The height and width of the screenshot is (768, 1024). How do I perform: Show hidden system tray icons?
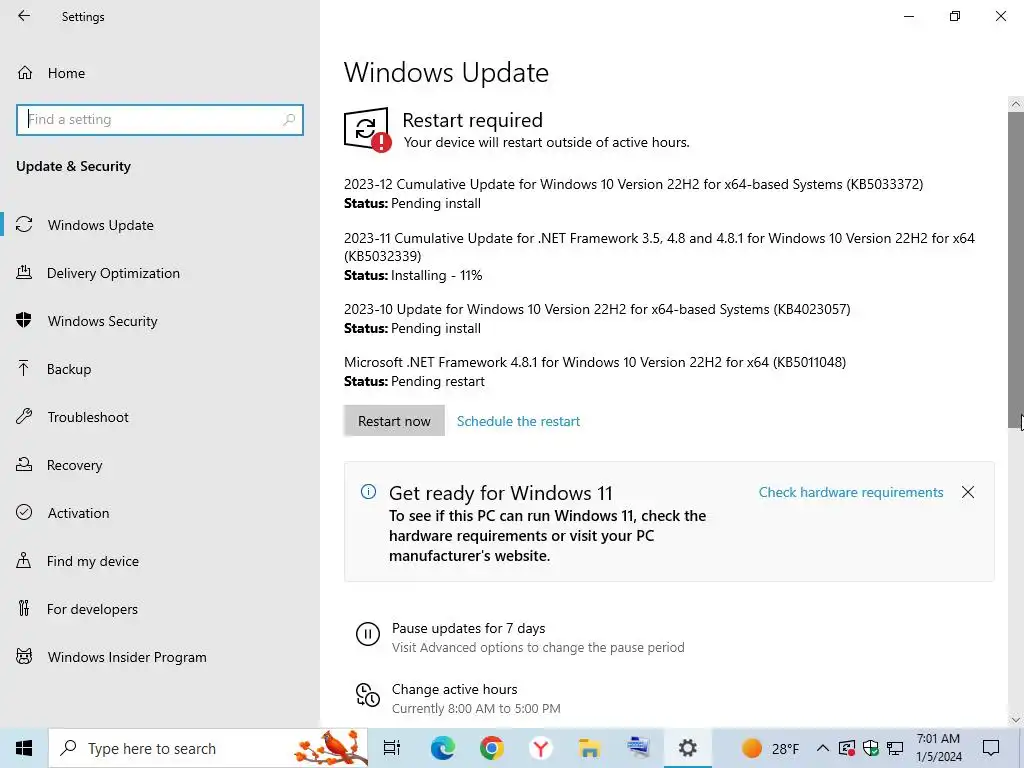(x=823, y=748)
